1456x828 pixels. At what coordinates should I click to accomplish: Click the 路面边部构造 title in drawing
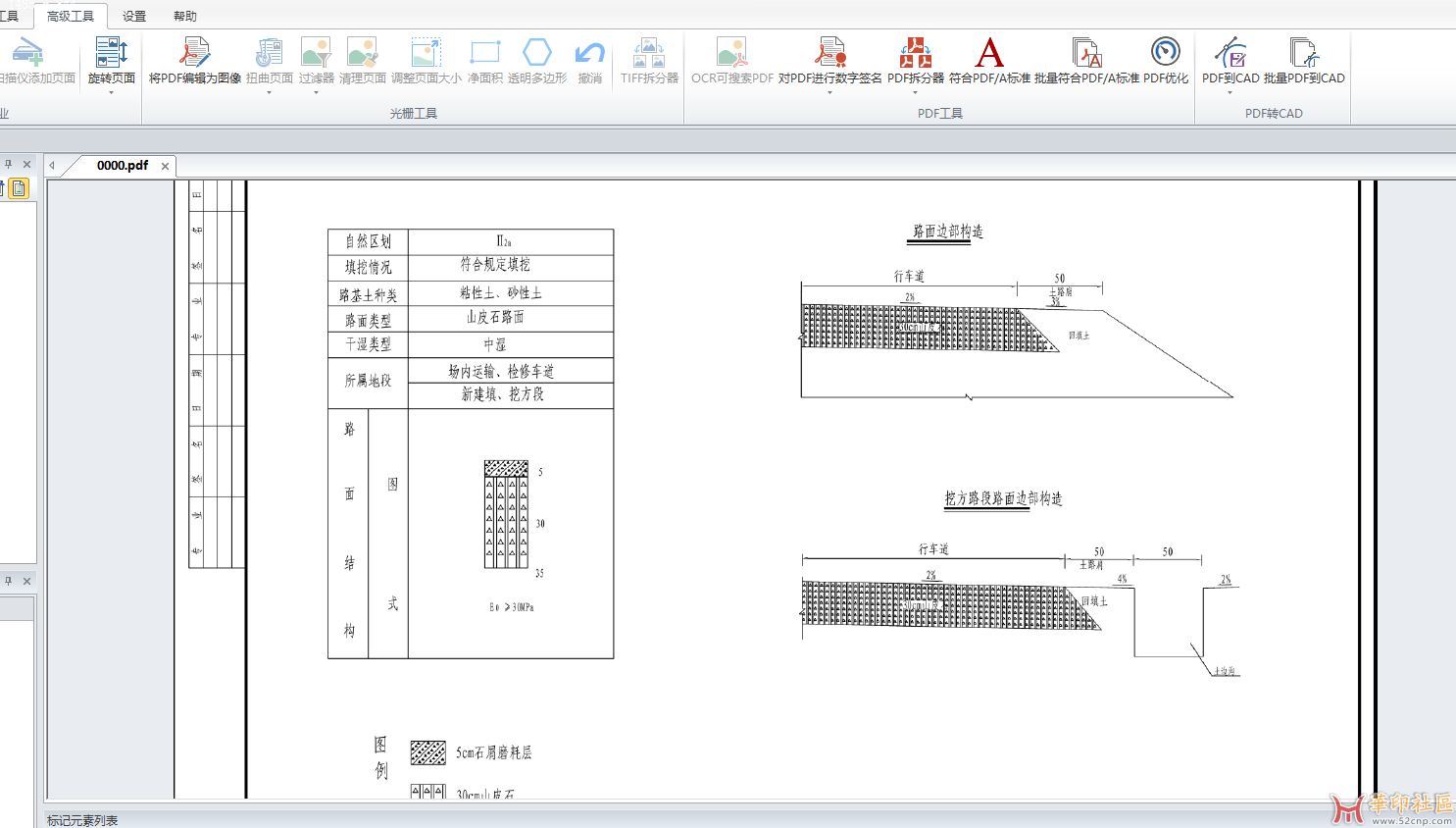947,232
